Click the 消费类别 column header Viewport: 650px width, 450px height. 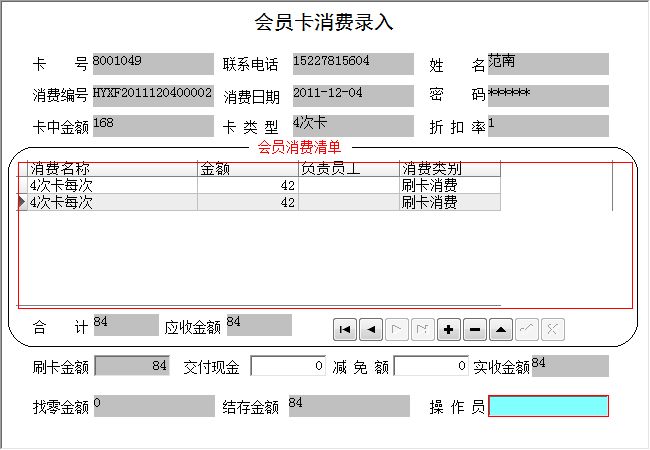pos(449,169)
